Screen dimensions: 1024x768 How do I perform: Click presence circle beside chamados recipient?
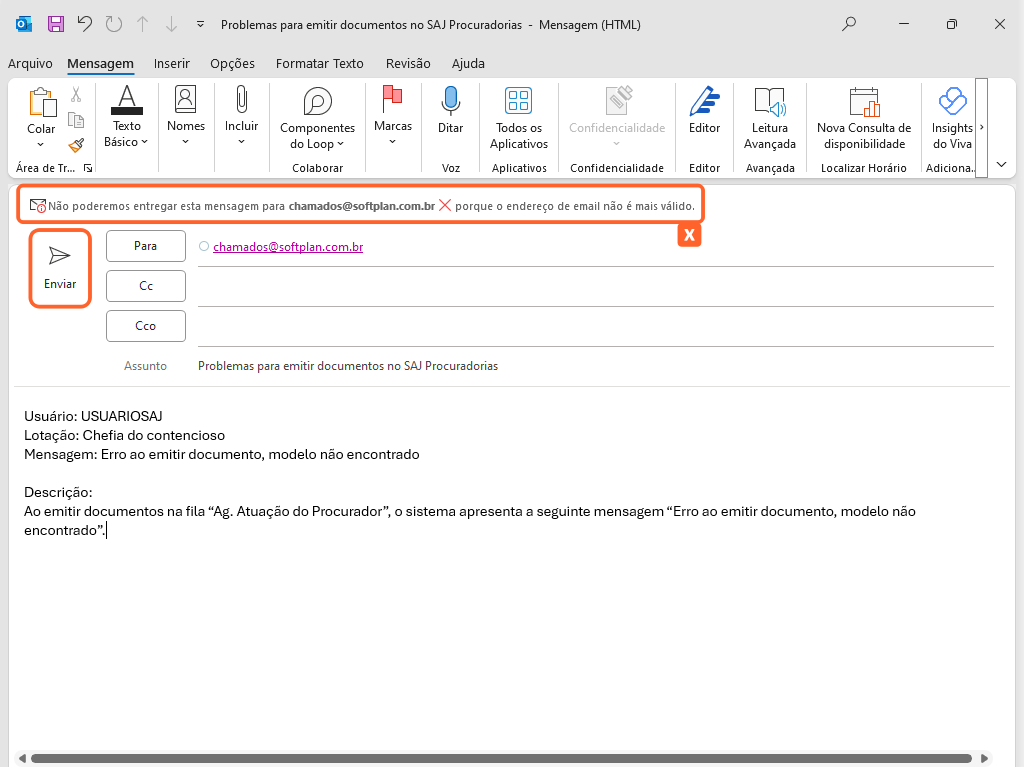coord(204,246)
